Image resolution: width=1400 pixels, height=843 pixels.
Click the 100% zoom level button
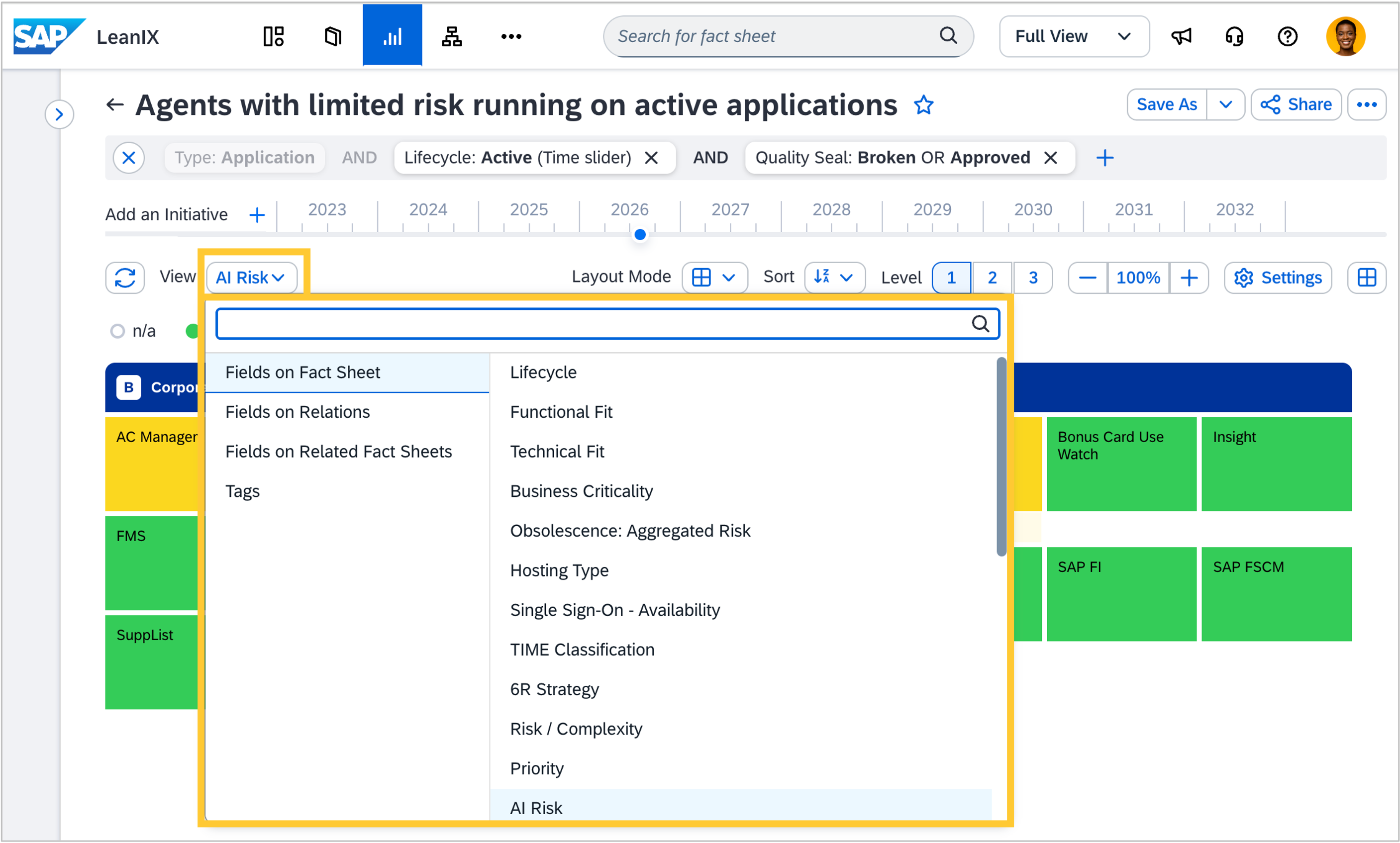pyautogui.click(x=1138, y=278)
